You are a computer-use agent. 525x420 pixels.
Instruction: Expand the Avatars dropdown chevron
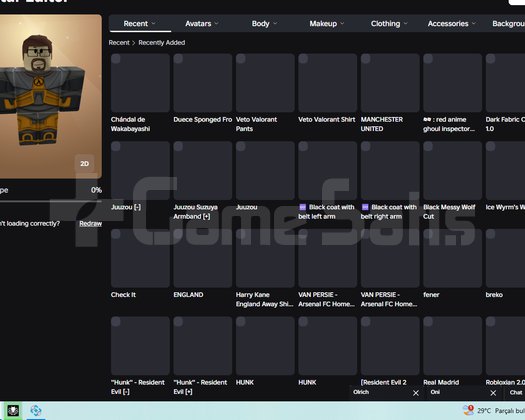point(217,23)
